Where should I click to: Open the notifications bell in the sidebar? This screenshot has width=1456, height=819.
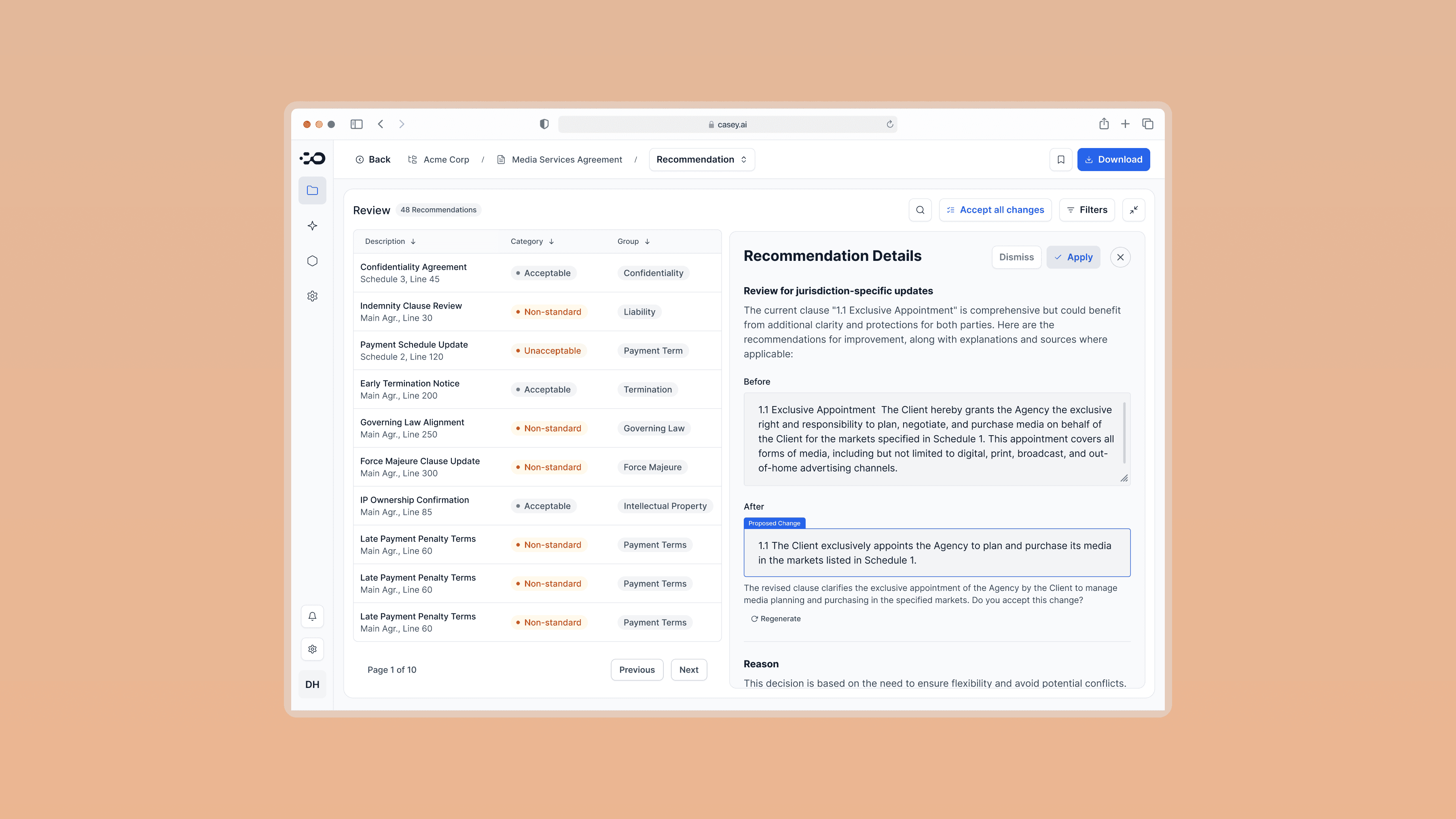312,616
